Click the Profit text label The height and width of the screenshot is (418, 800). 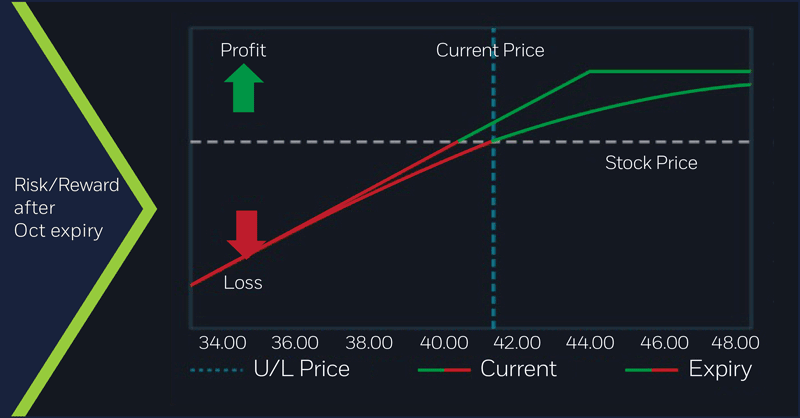(243, 50)
